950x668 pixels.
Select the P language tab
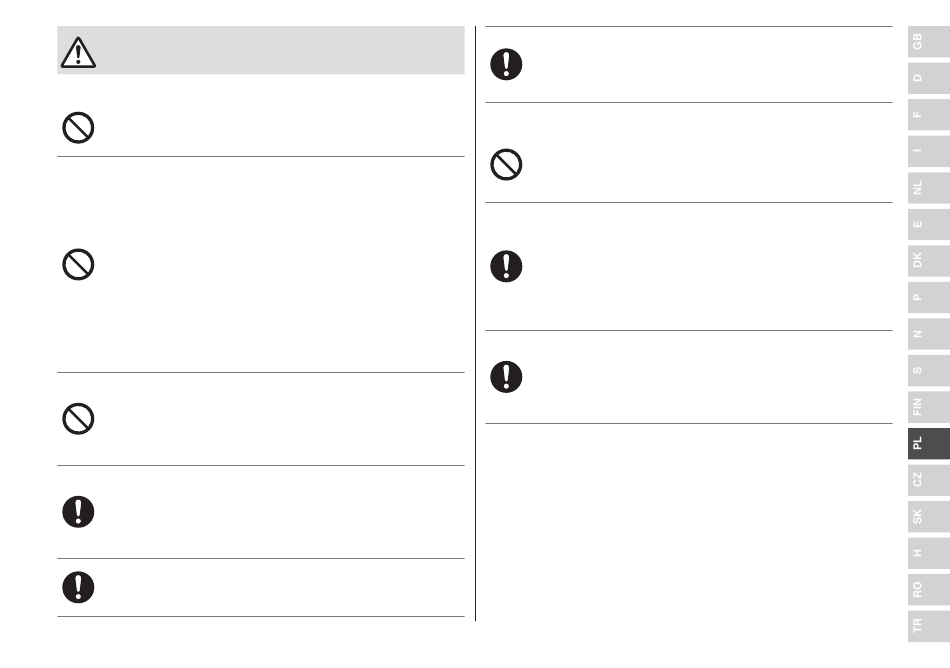[929, 297]
